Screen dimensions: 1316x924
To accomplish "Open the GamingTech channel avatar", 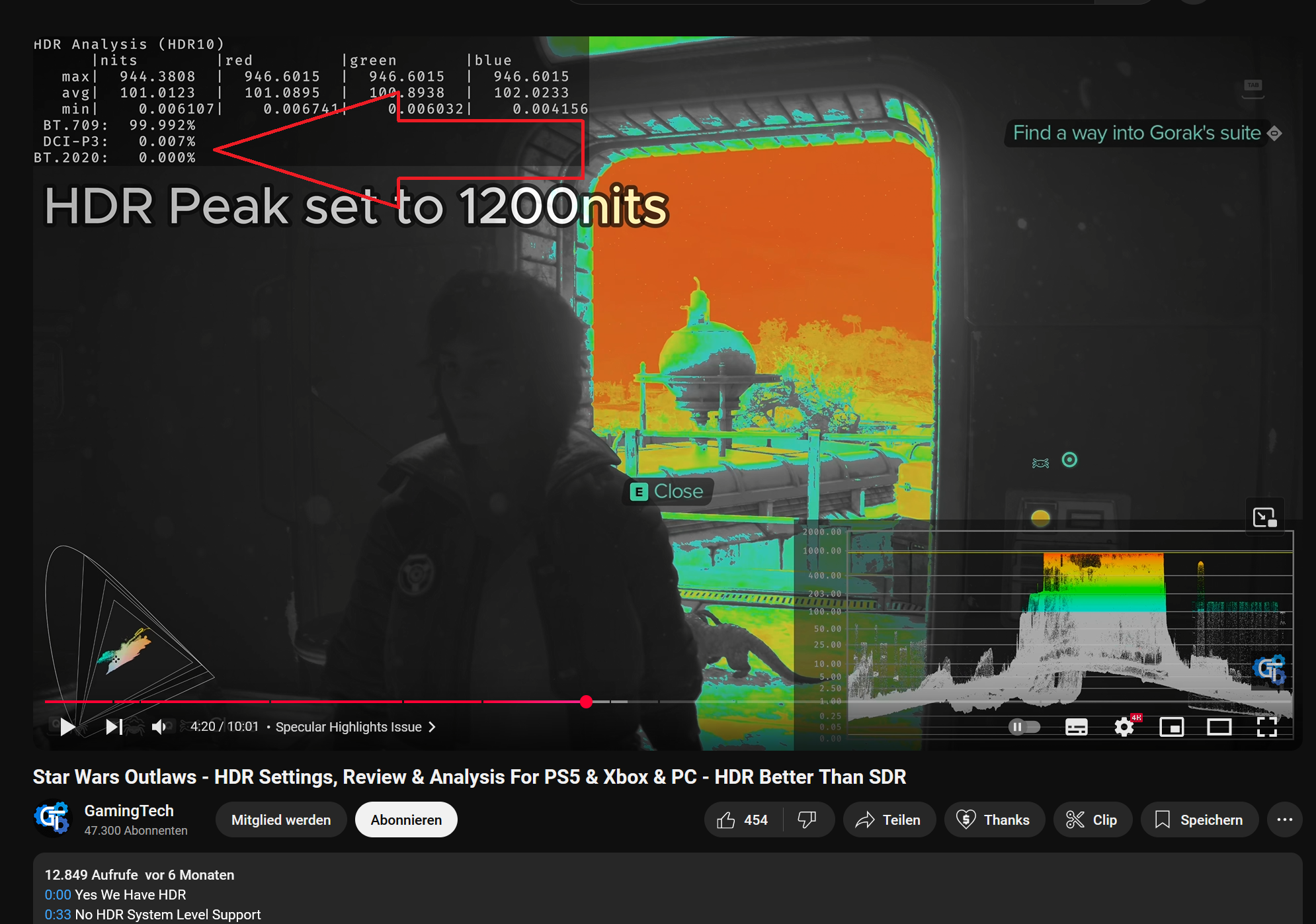I will click(52, 819).
